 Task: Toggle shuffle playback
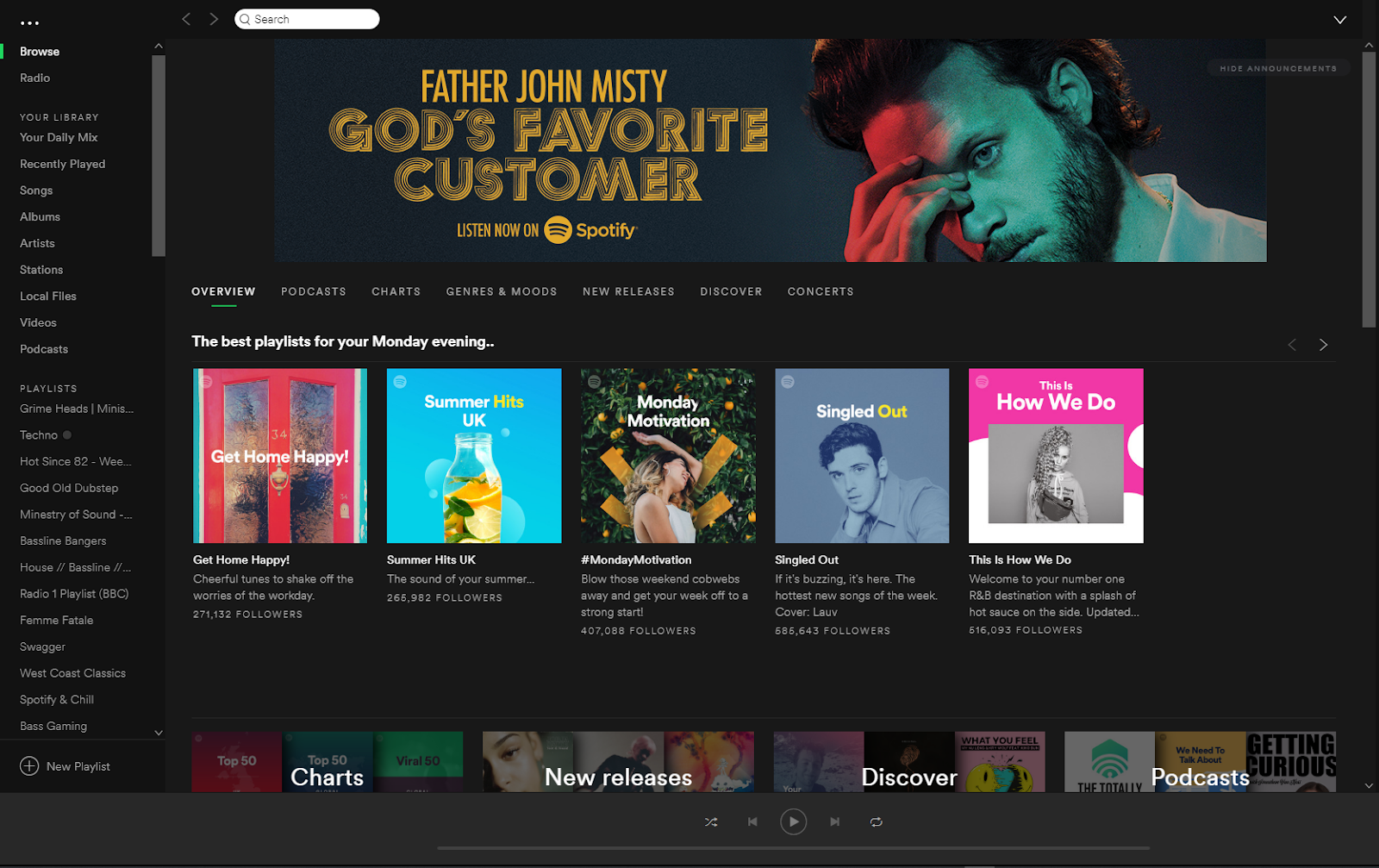point(711,822)
